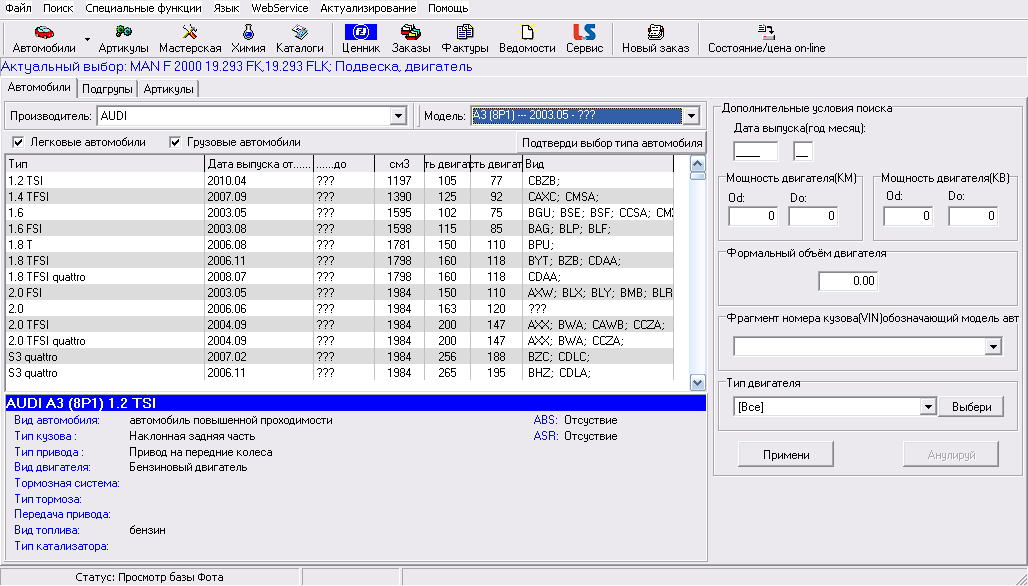Click the Выбери button
Screen dimensions: 1028x586
click(972, 407)
